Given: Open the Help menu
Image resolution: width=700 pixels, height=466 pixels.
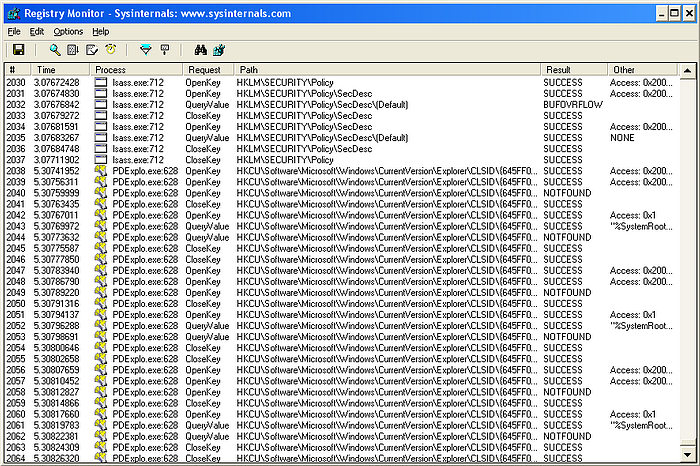Looking at the screenshot, I should (101, 31).
